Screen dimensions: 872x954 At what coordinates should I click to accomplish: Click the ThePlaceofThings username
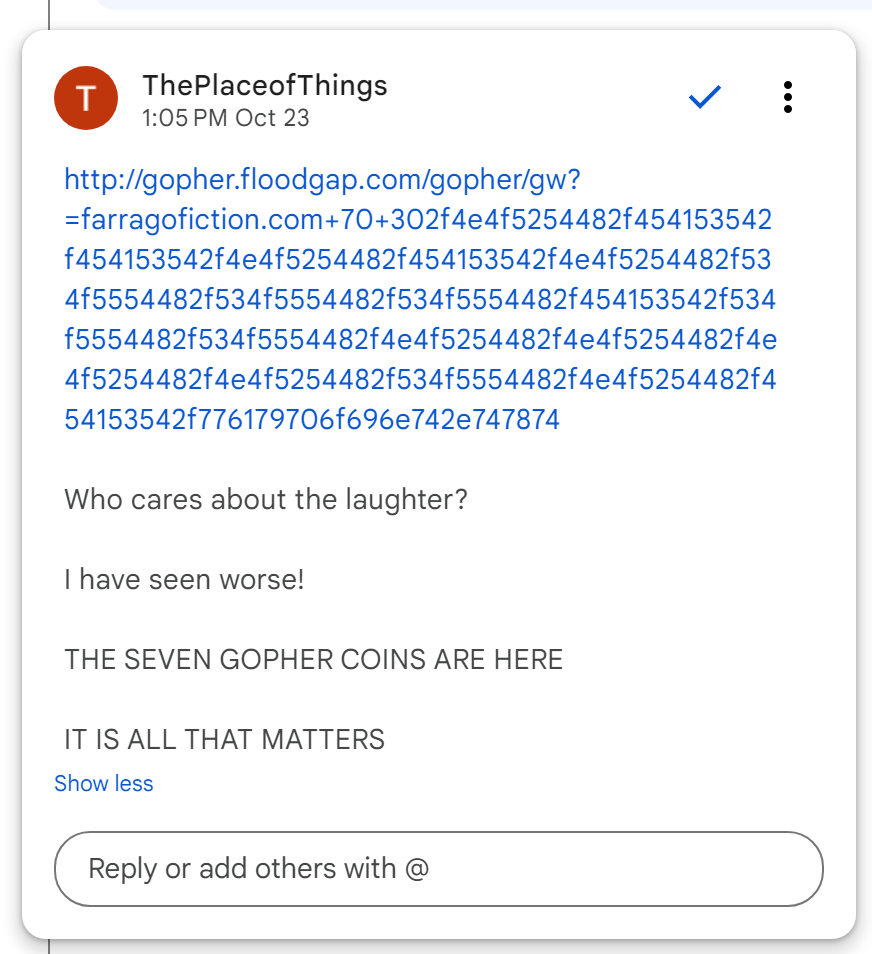pos(265,85)
